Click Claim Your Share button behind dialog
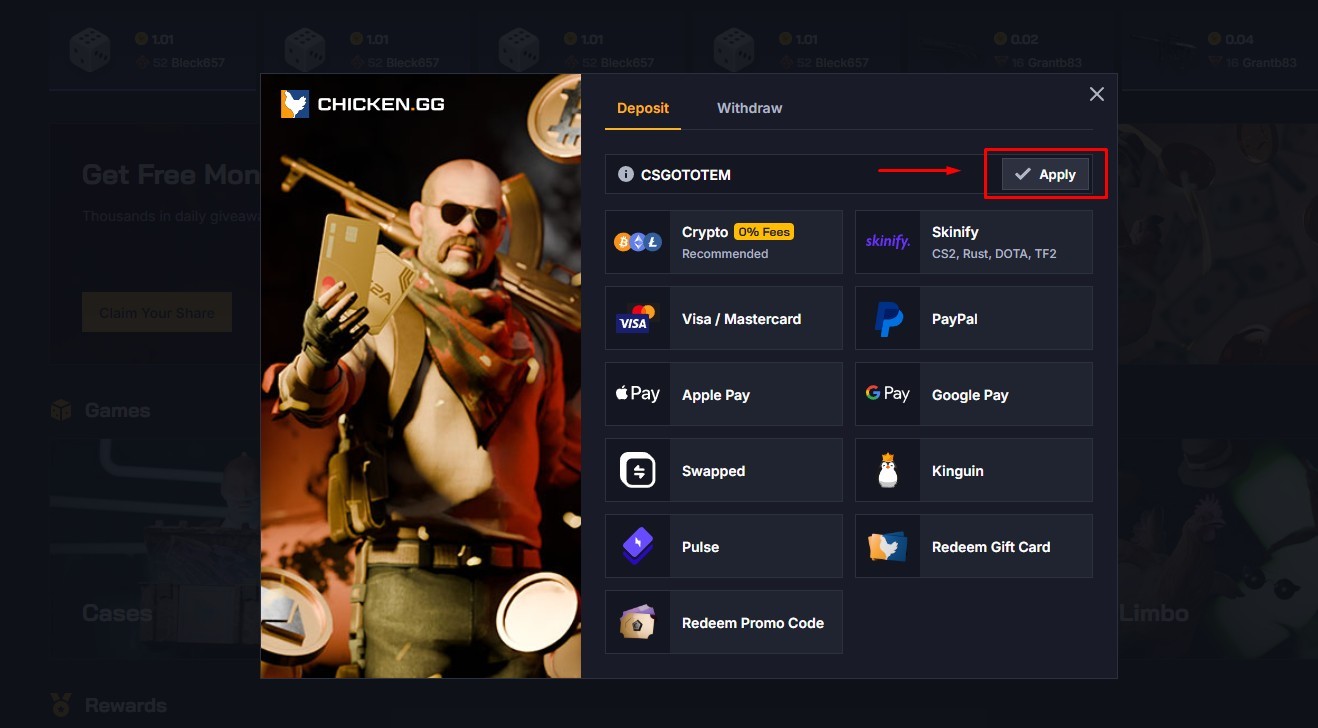This screenshot has height=728, width=1318. [157, 313]
